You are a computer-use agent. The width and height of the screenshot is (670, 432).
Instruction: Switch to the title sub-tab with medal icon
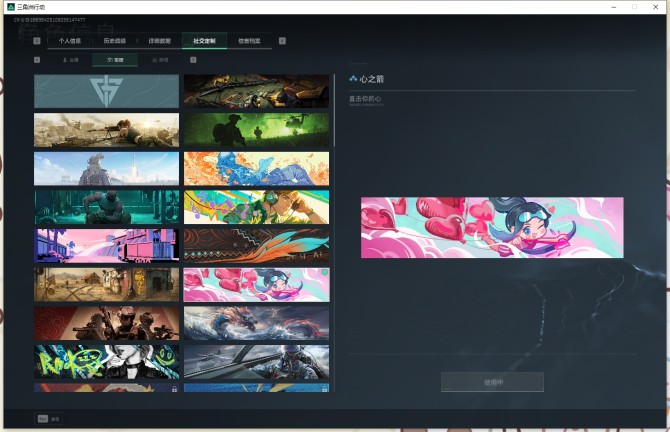click(160, 60)
